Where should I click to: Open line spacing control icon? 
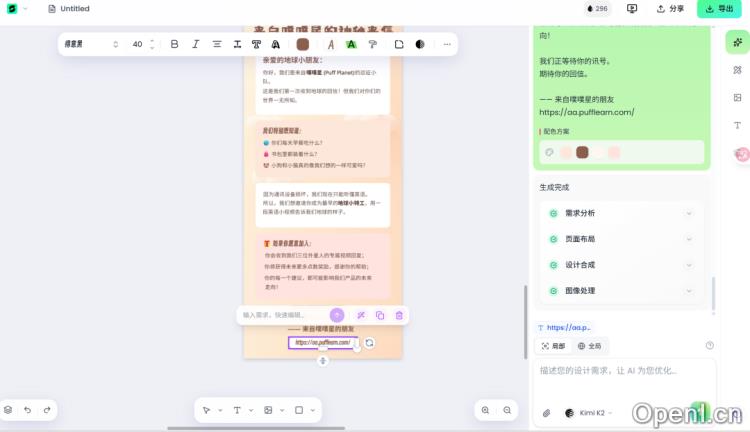(237, 44)
